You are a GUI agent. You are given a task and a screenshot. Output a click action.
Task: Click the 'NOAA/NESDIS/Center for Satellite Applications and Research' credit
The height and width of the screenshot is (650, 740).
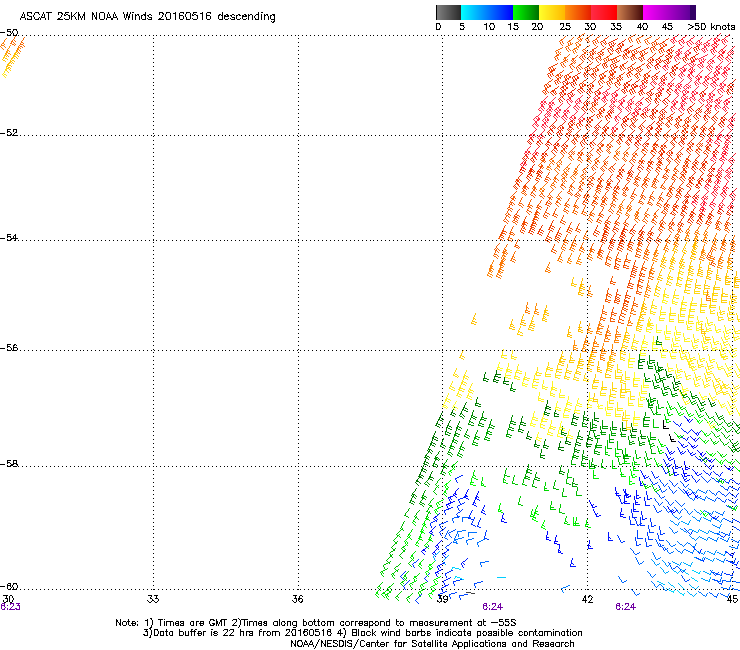coord(432,644)
